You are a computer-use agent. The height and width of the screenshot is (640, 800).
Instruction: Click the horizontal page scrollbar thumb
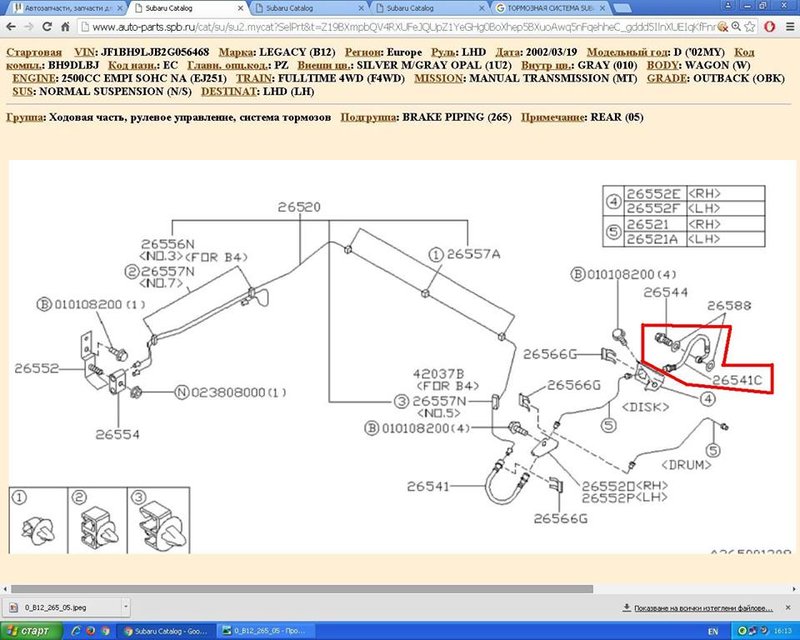[302, 589]
